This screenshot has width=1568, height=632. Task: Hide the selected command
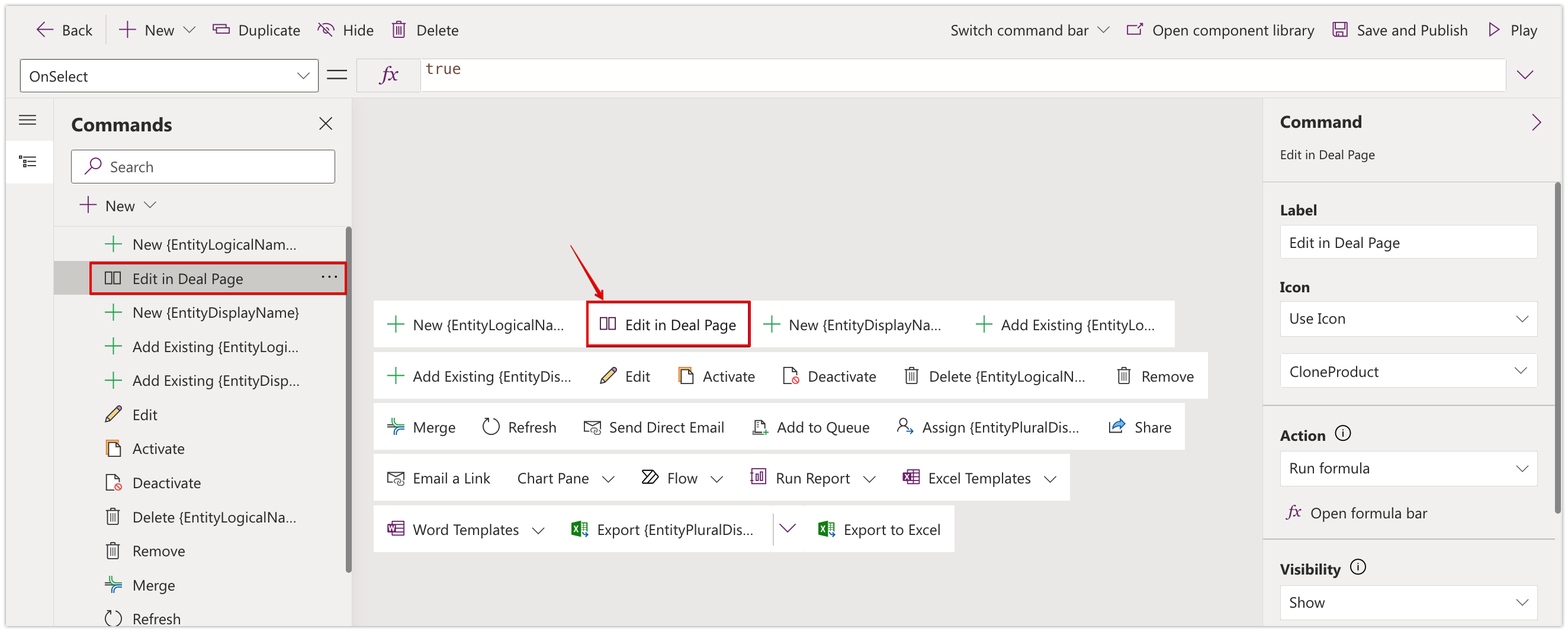(345, 30)
